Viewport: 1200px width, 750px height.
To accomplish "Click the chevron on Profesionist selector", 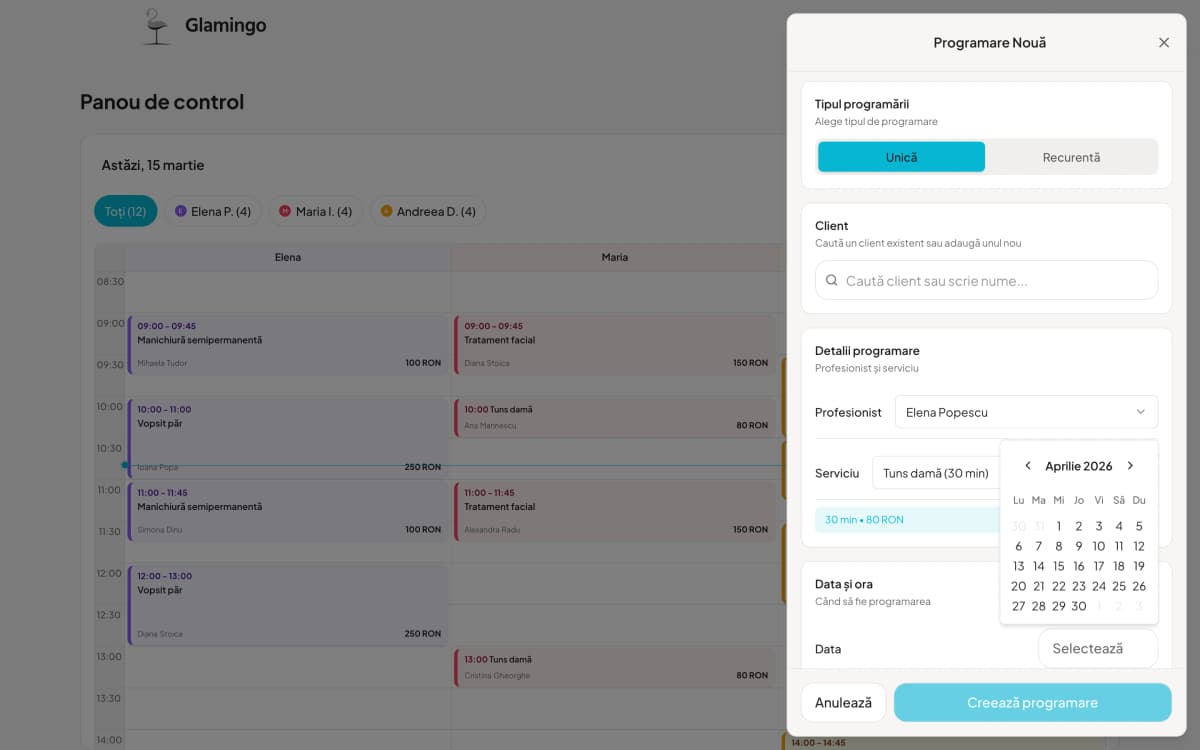I will 1140,411.
